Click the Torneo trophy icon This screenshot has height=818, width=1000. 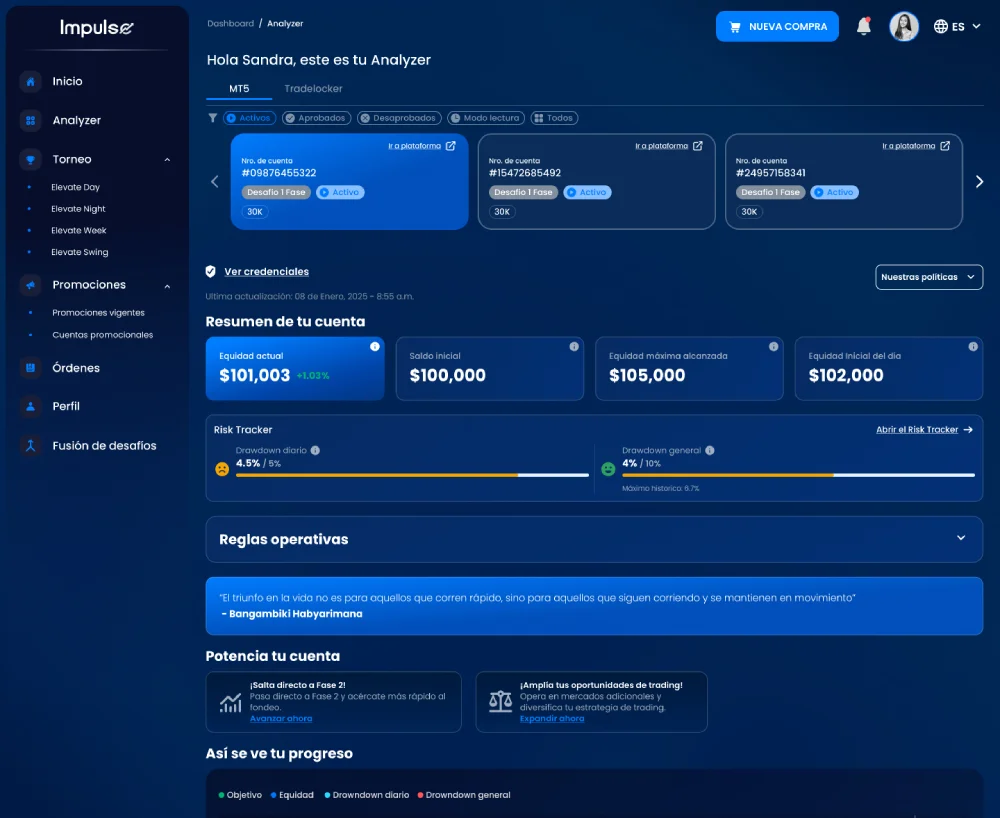coord(30,159)
